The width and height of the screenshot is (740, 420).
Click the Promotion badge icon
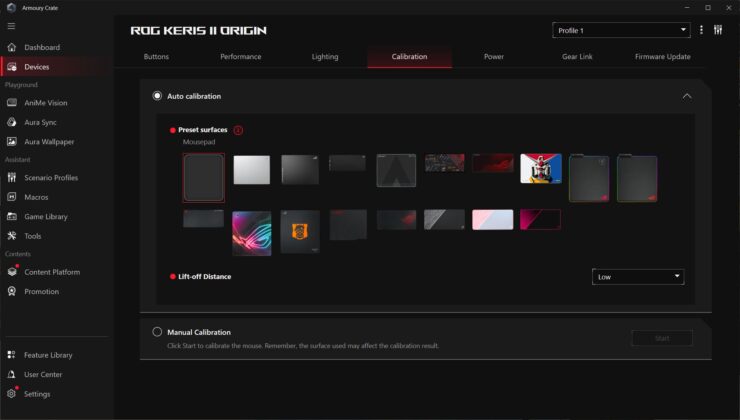pos(12,291)
